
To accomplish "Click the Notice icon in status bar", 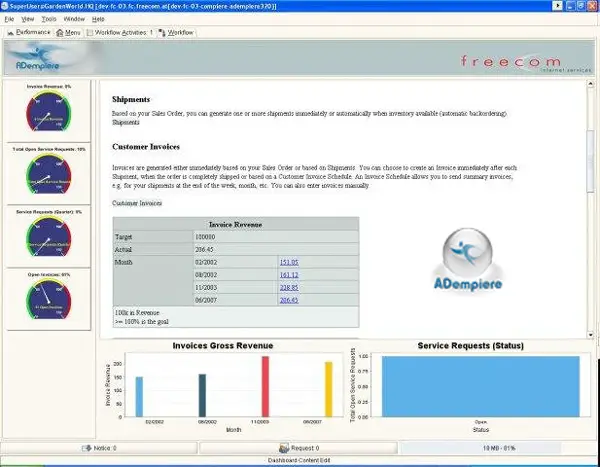I will pyautogui.click(x=87, y=448).
